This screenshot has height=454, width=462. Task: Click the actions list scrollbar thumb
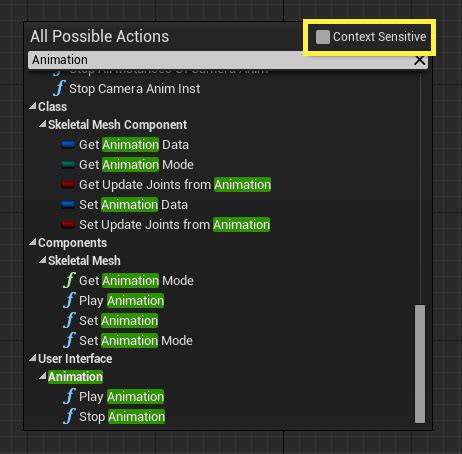pyautogui.click(x=420, y=364)
